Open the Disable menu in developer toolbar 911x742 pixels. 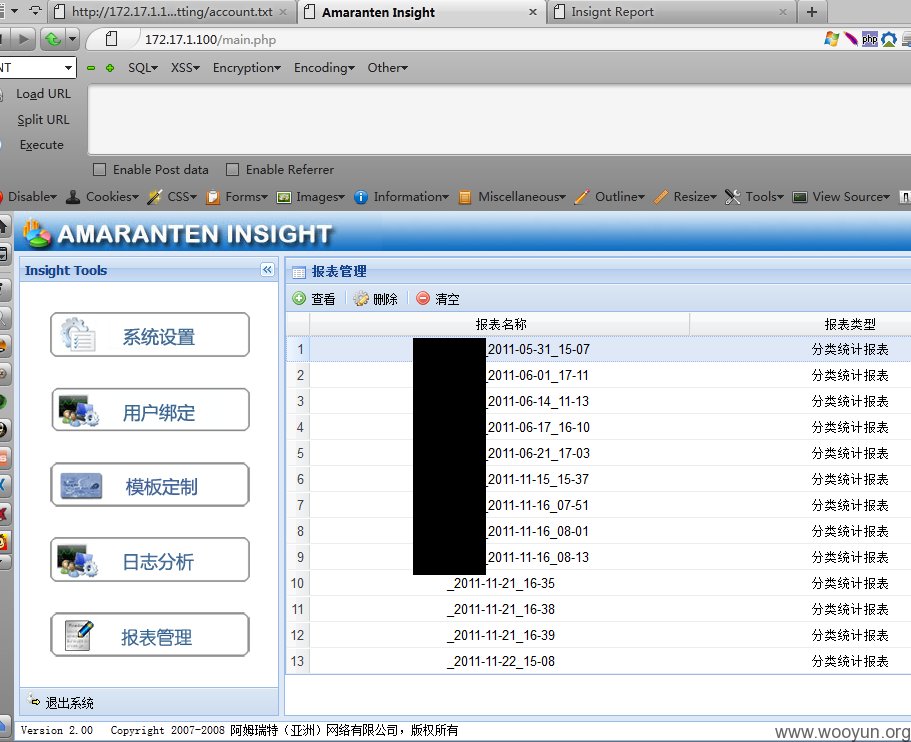[x=33, y=197]
